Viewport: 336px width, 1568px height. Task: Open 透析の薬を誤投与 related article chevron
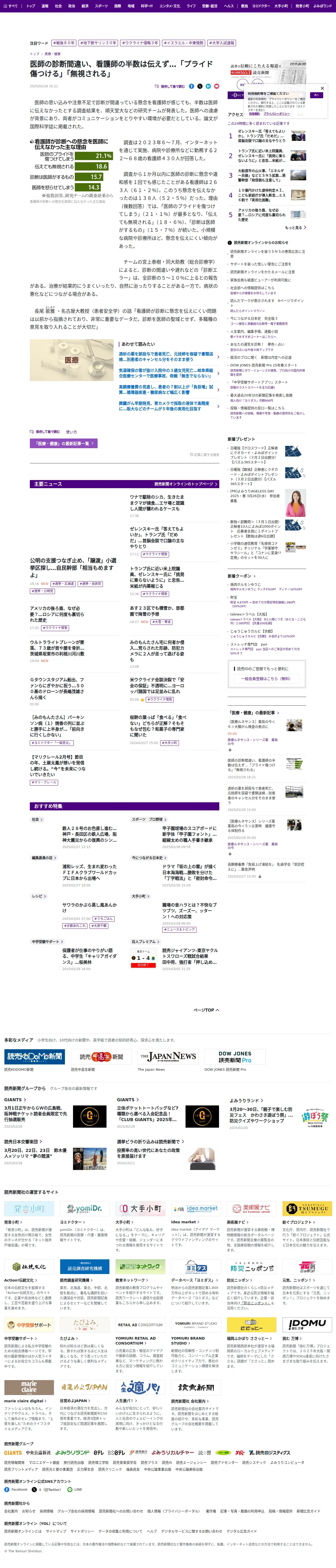pos(218,357)
